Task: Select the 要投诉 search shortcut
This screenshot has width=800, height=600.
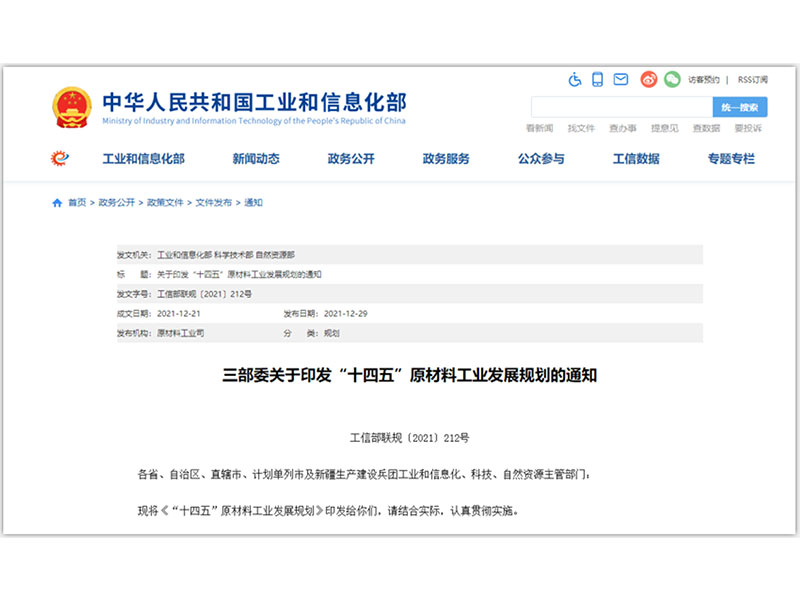Action: click(748, 128)
